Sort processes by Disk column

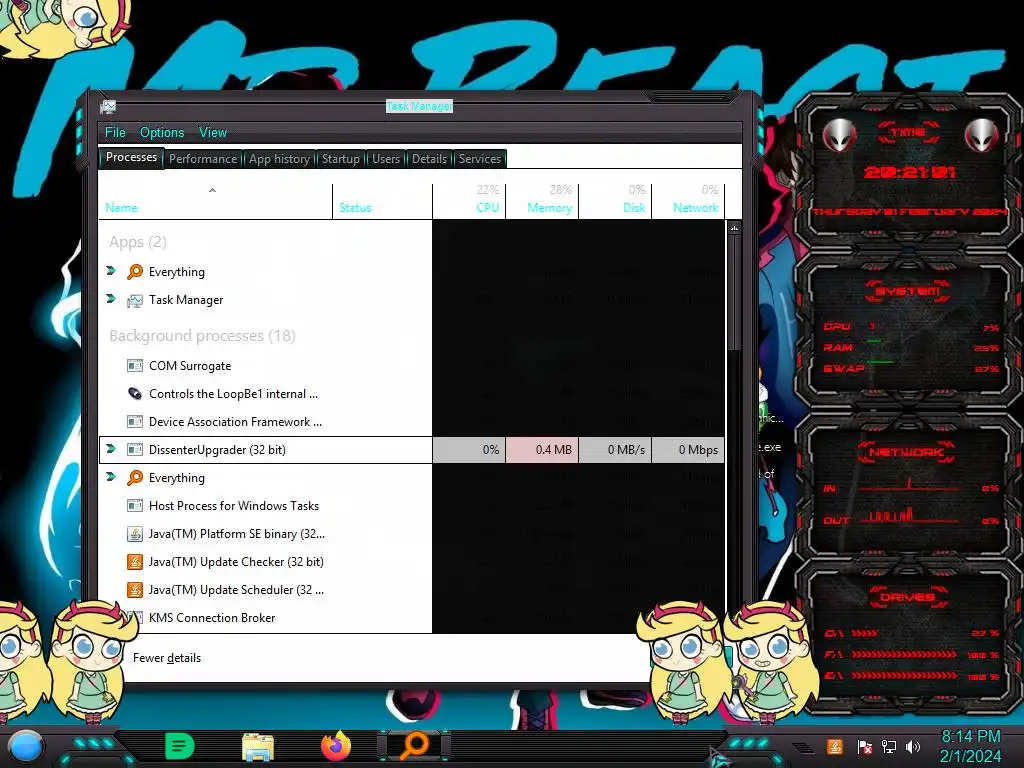click(x=615, y=200)
